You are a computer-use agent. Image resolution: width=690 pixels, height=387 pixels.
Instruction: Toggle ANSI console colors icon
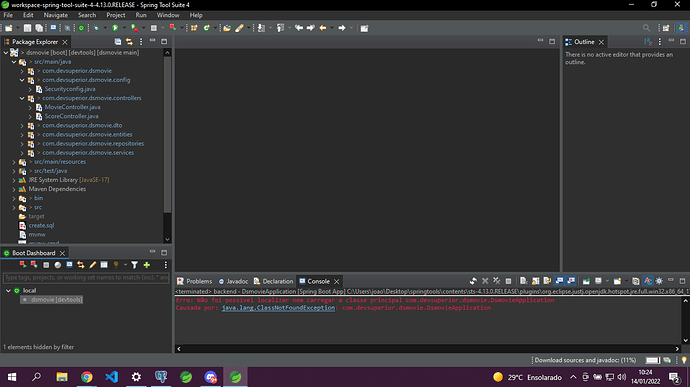click(648, 281)
